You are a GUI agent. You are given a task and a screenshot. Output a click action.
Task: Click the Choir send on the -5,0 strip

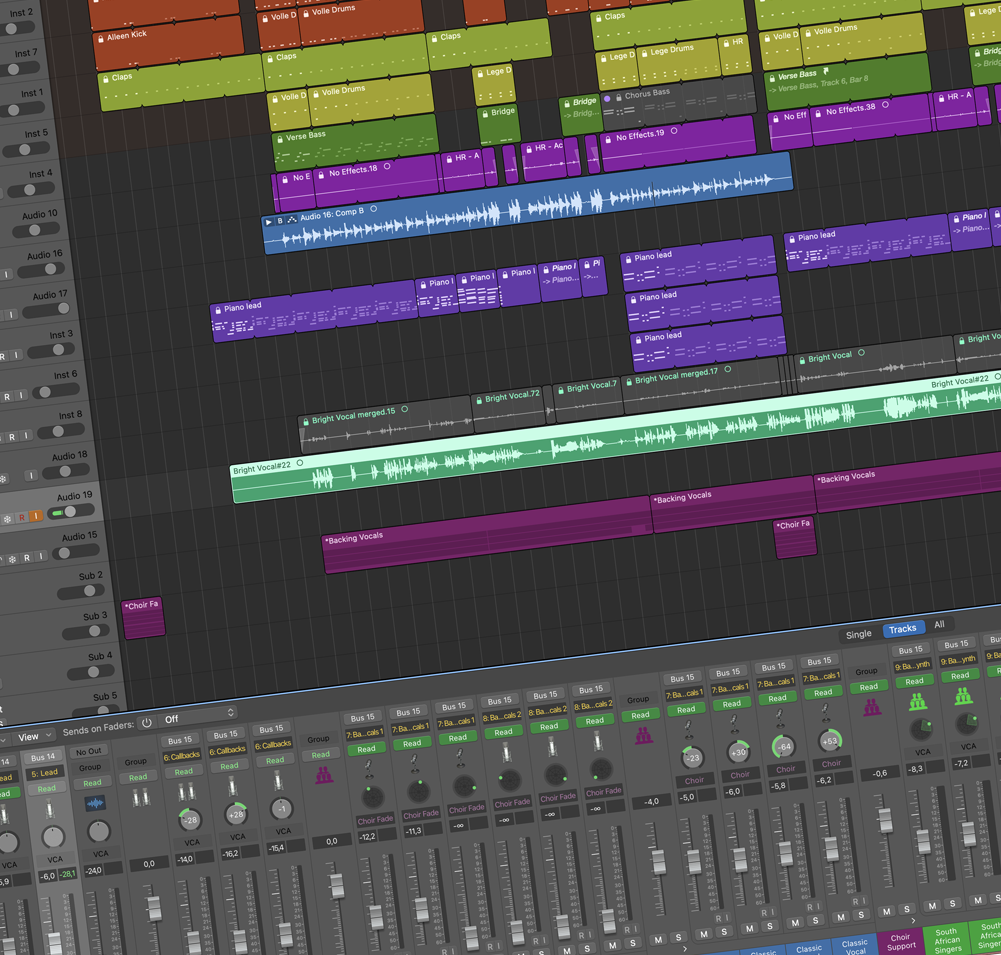click(x=695, y=780)
